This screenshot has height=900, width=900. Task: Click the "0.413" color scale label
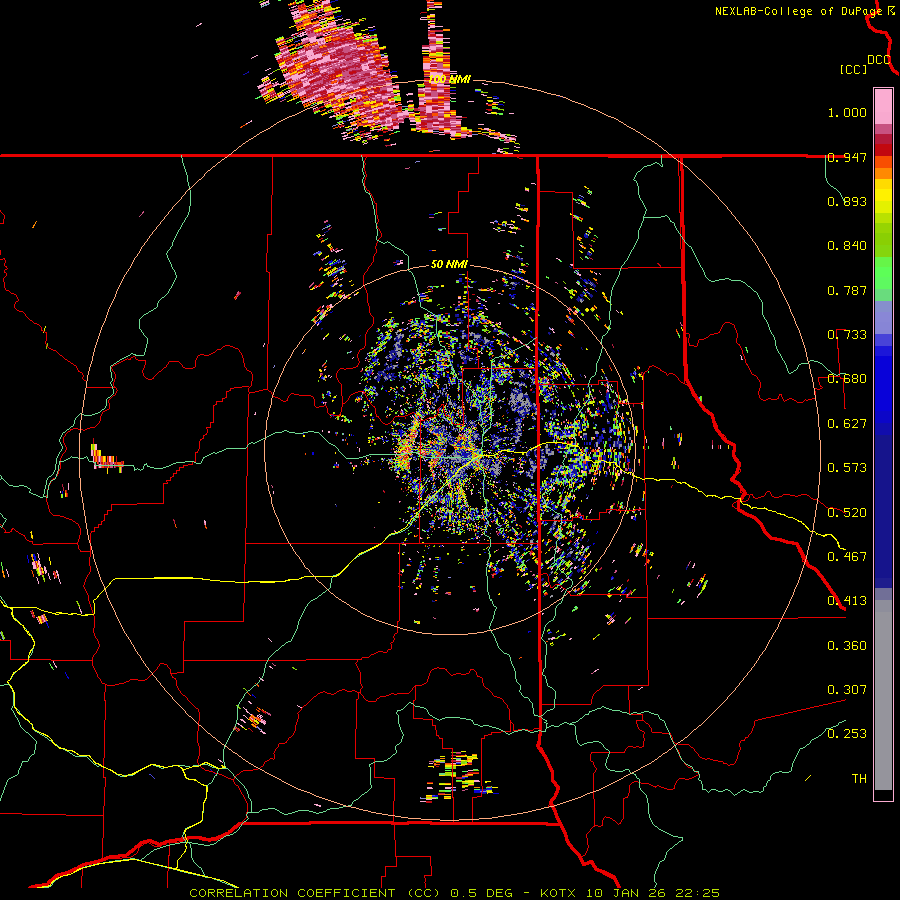[847, 601]
